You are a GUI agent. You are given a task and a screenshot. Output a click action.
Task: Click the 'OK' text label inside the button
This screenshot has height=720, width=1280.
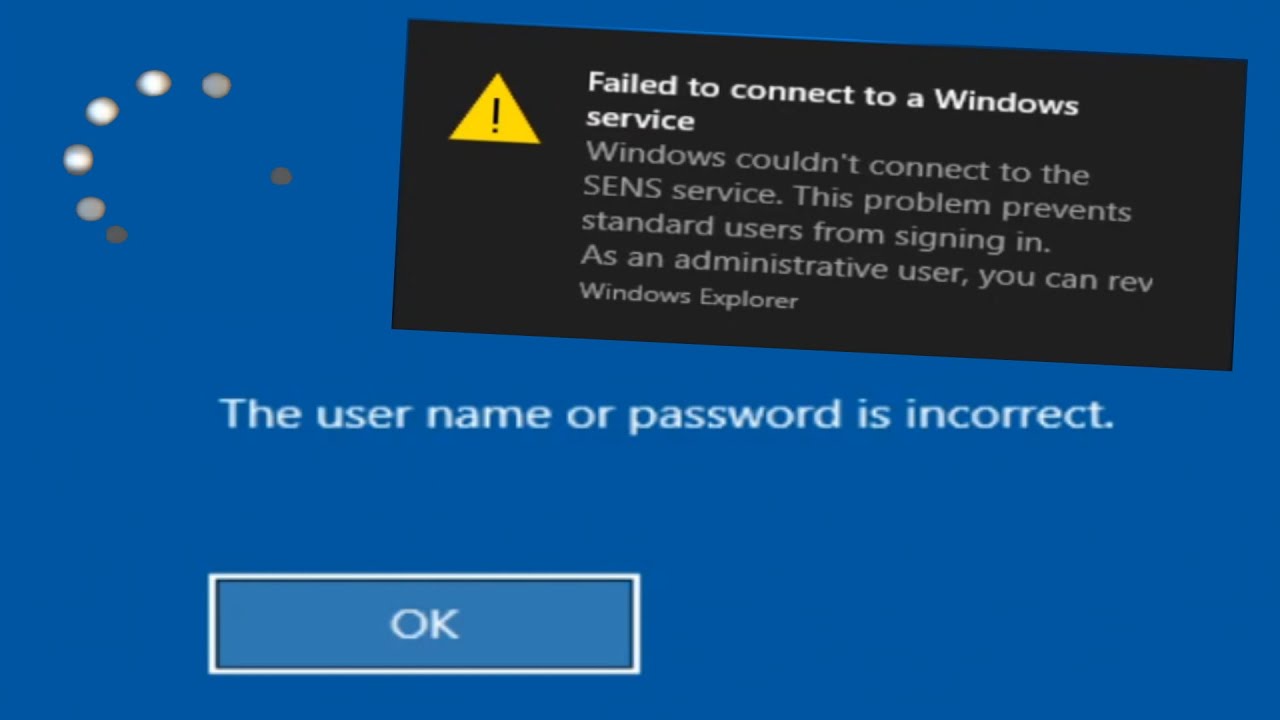(x=425, y=624)
